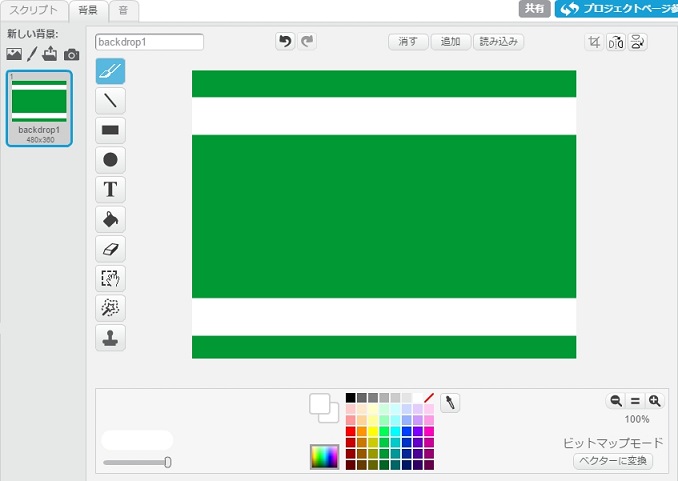
Task: Zoom in the paint canvas
Action: coord(655,401)
